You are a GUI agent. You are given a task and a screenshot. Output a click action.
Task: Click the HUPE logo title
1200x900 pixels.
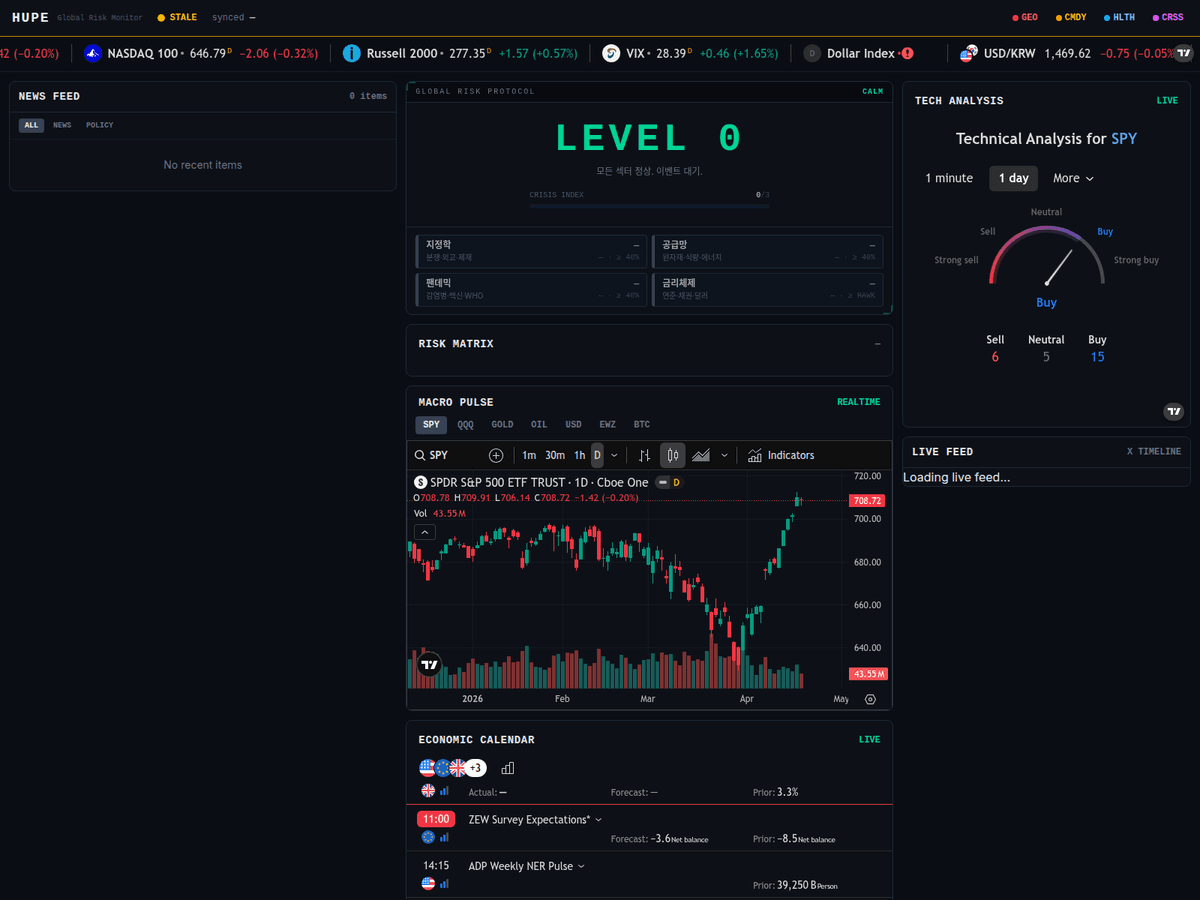(x=30, y=17)
